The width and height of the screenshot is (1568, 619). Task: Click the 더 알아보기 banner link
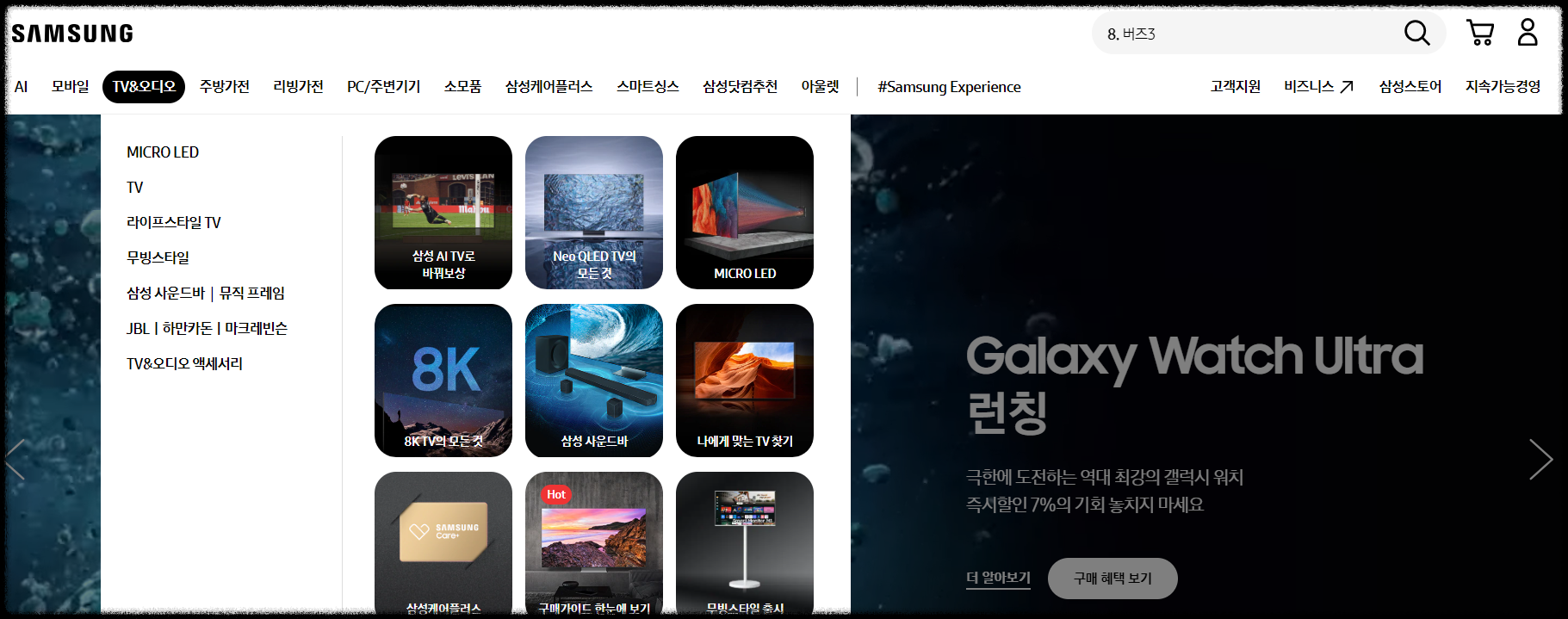coord(998,579)
